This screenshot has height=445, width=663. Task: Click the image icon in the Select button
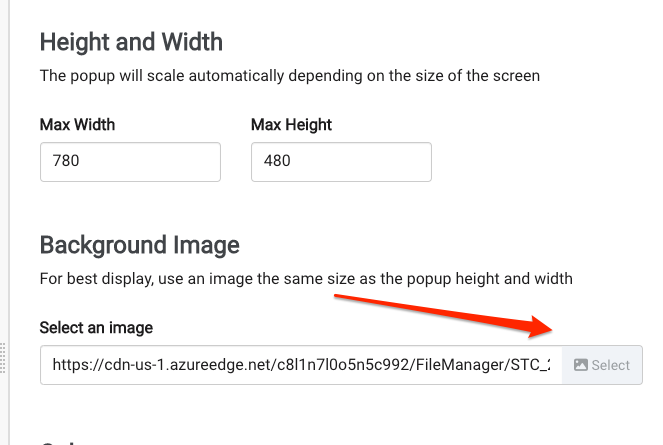click(x=581, y=365)
